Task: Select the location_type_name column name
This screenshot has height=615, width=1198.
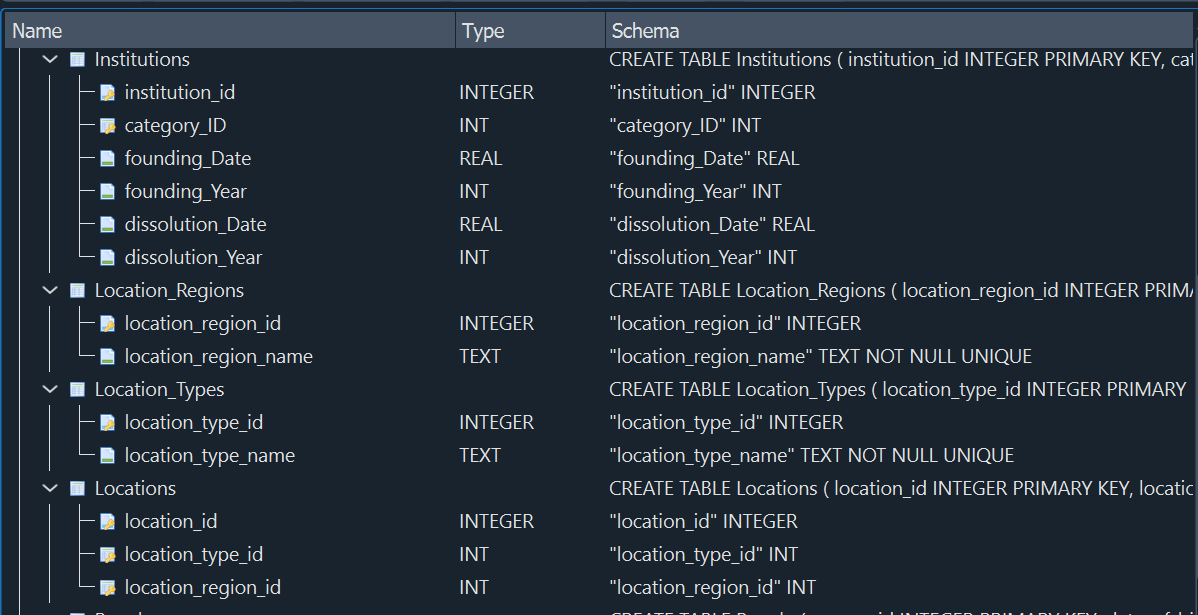Action: [x=209, y=455]
